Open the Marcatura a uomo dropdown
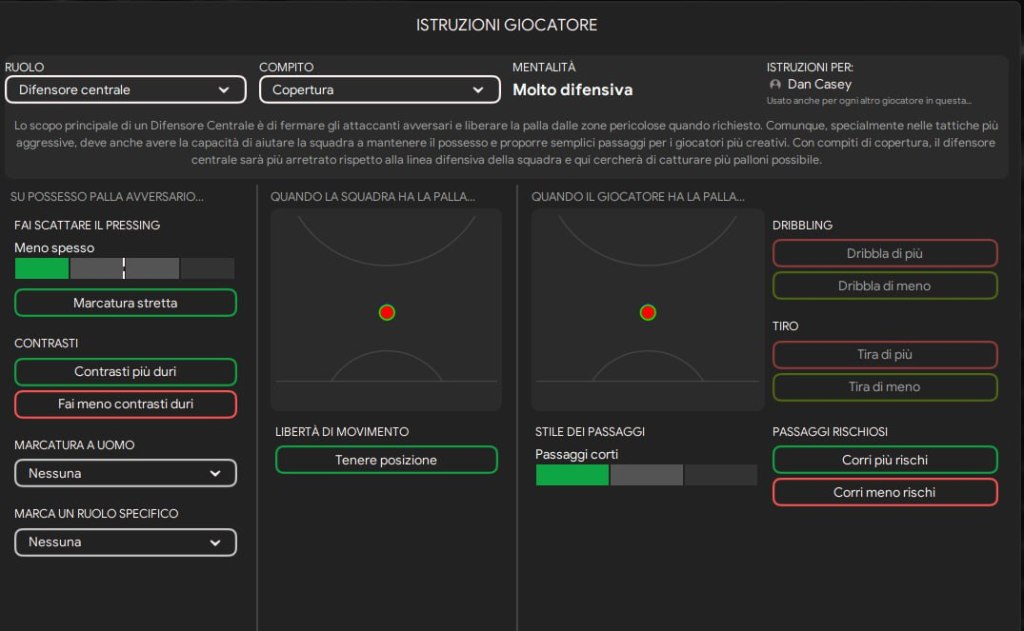Screen dimensions: 1024x631 tap(125, 473)
